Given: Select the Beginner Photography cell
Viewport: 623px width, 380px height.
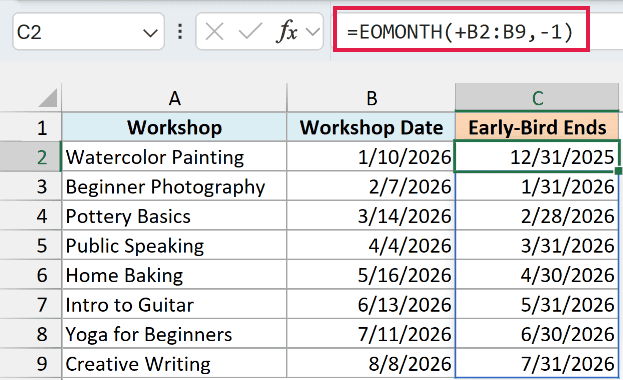Looking at the screenshot, I should click(x=174, y=186).
